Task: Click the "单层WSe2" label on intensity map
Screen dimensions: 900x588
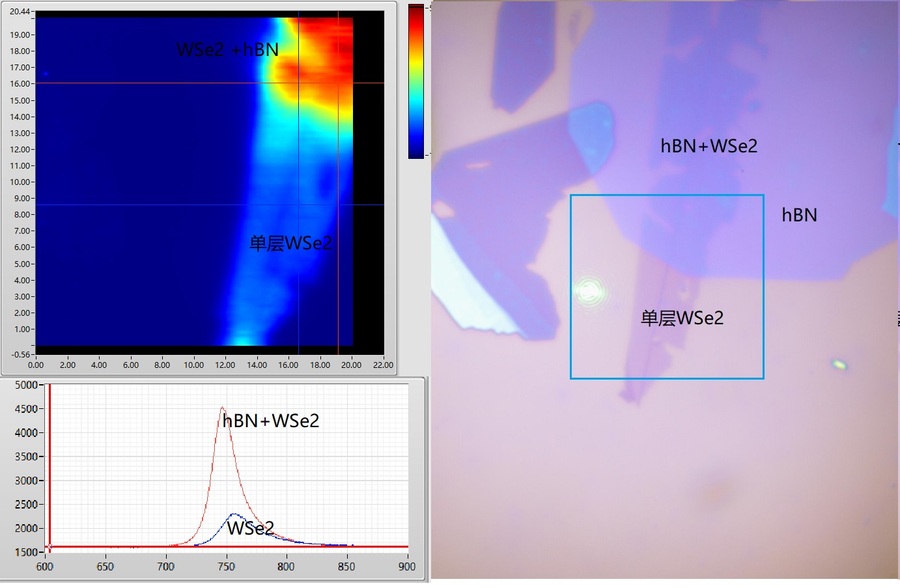Action: point(290,242)
